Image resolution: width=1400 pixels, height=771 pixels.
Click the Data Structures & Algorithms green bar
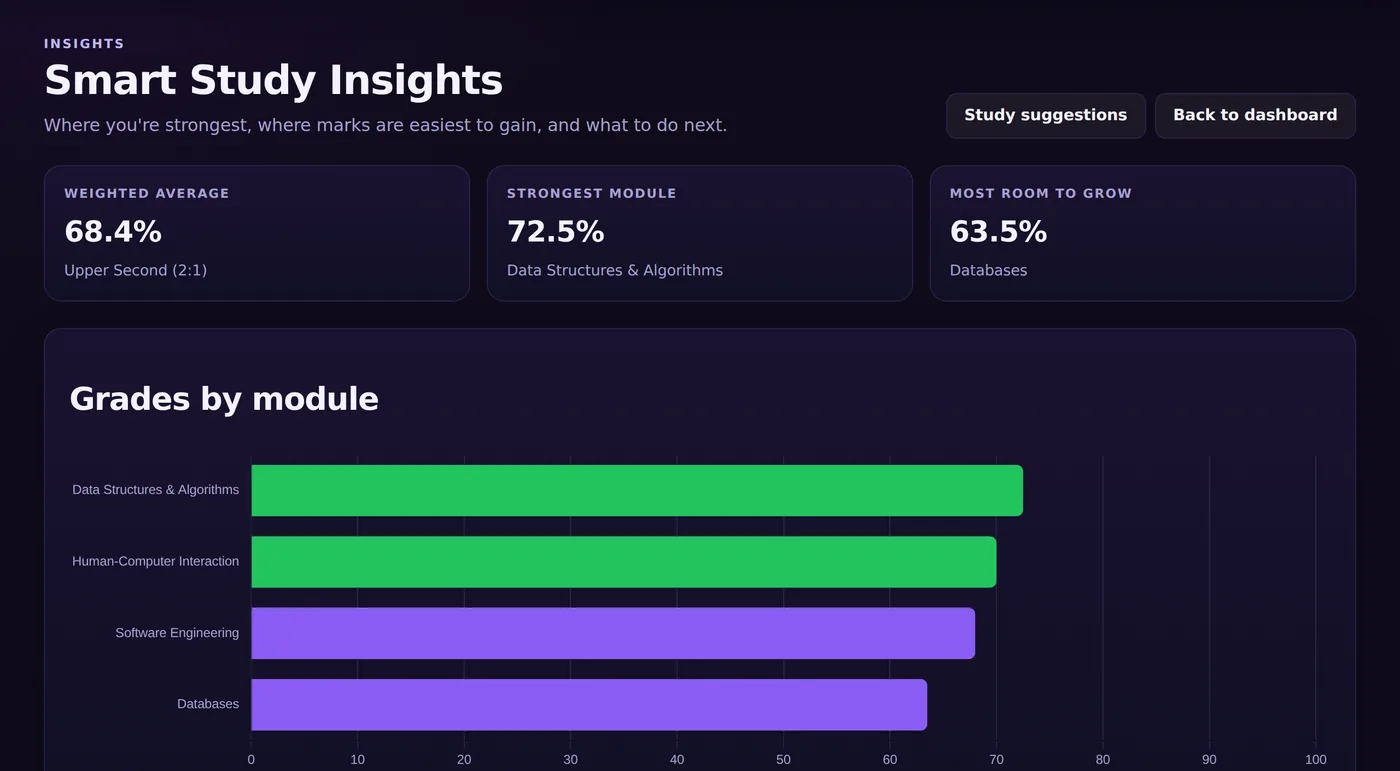637,490
